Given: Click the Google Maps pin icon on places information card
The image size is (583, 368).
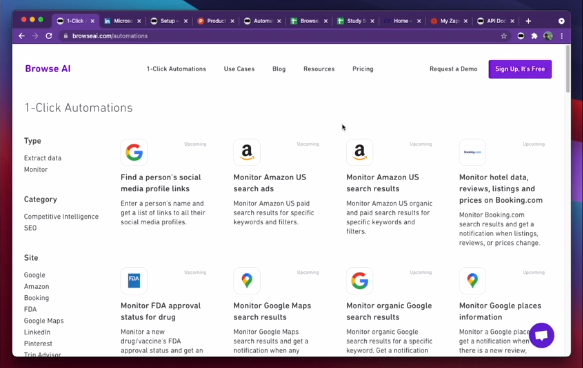Looking at the screenshot, I should click(473, 281).
